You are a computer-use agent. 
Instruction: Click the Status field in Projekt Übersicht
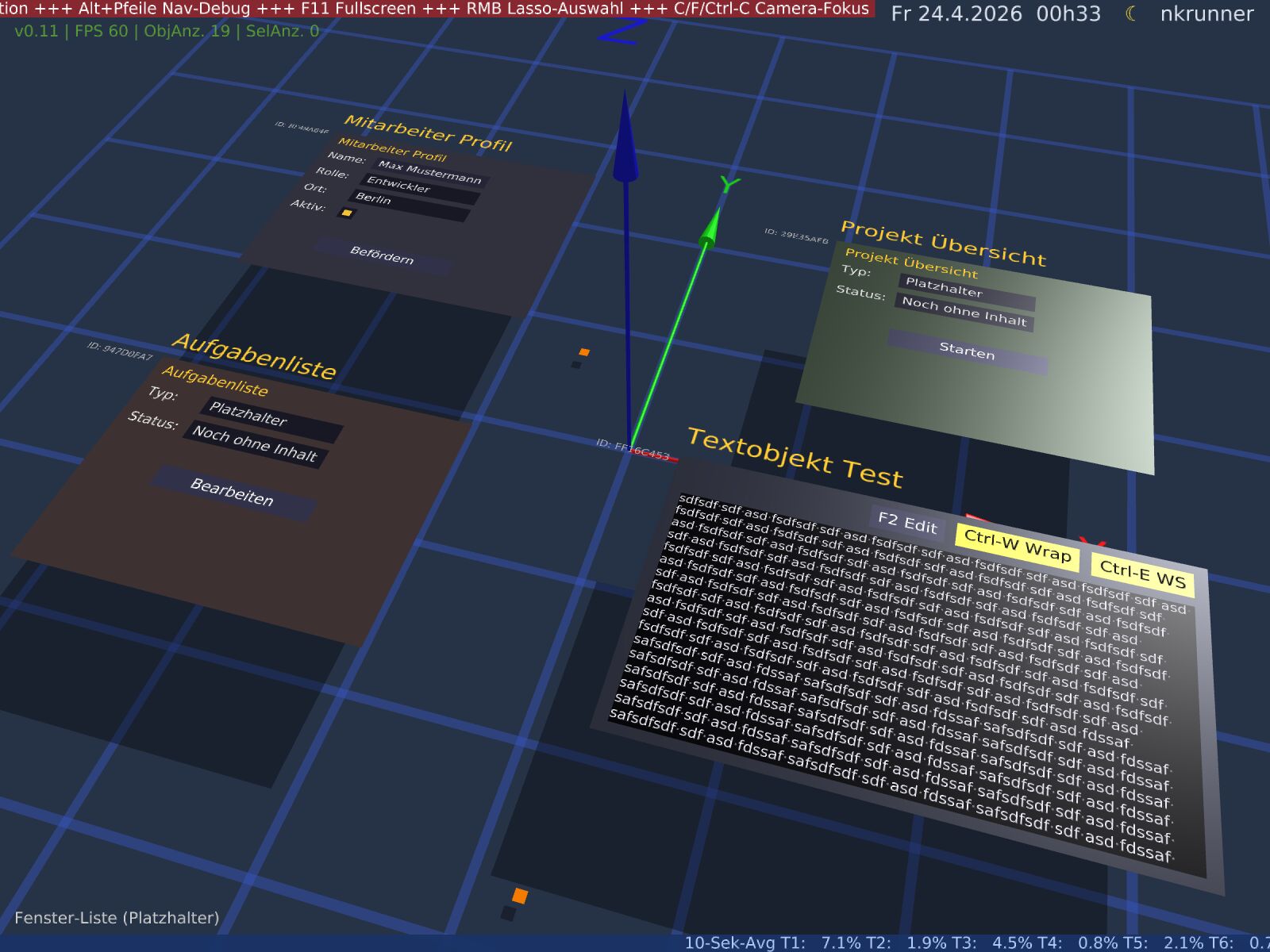point(964,311)
